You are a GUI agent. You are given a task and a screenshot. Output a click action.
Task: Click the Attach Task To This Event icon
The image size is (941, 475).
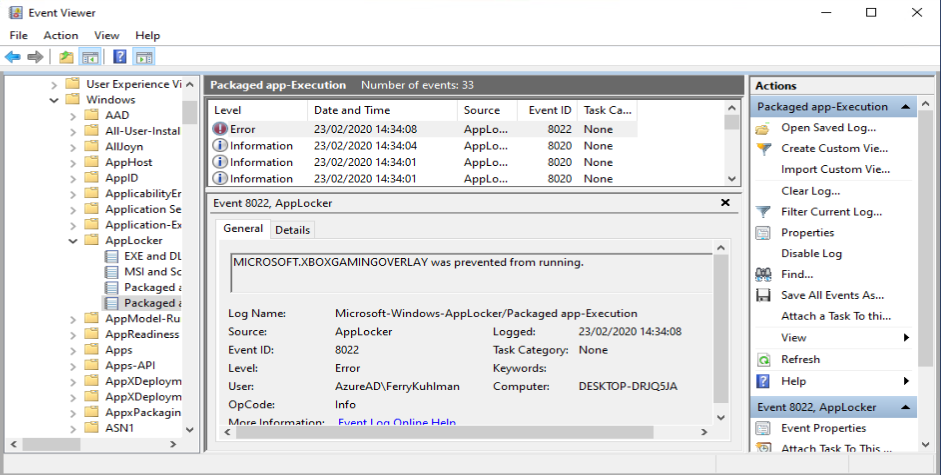(x=763, y=448)
